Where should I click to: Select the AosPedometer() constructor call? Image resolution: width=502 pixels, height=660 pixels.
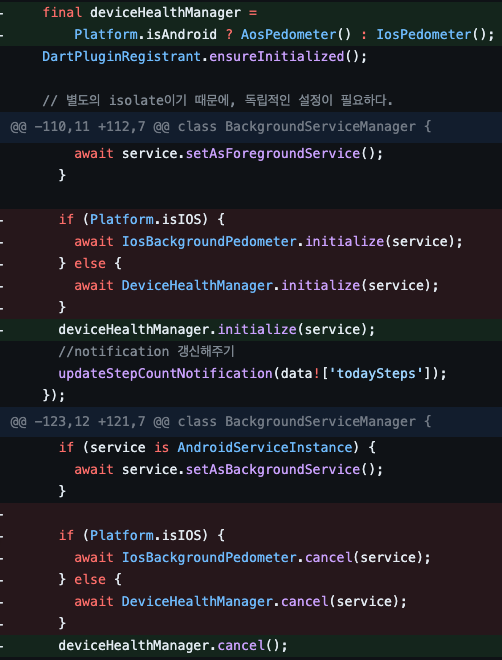click(x=296, y=35)
